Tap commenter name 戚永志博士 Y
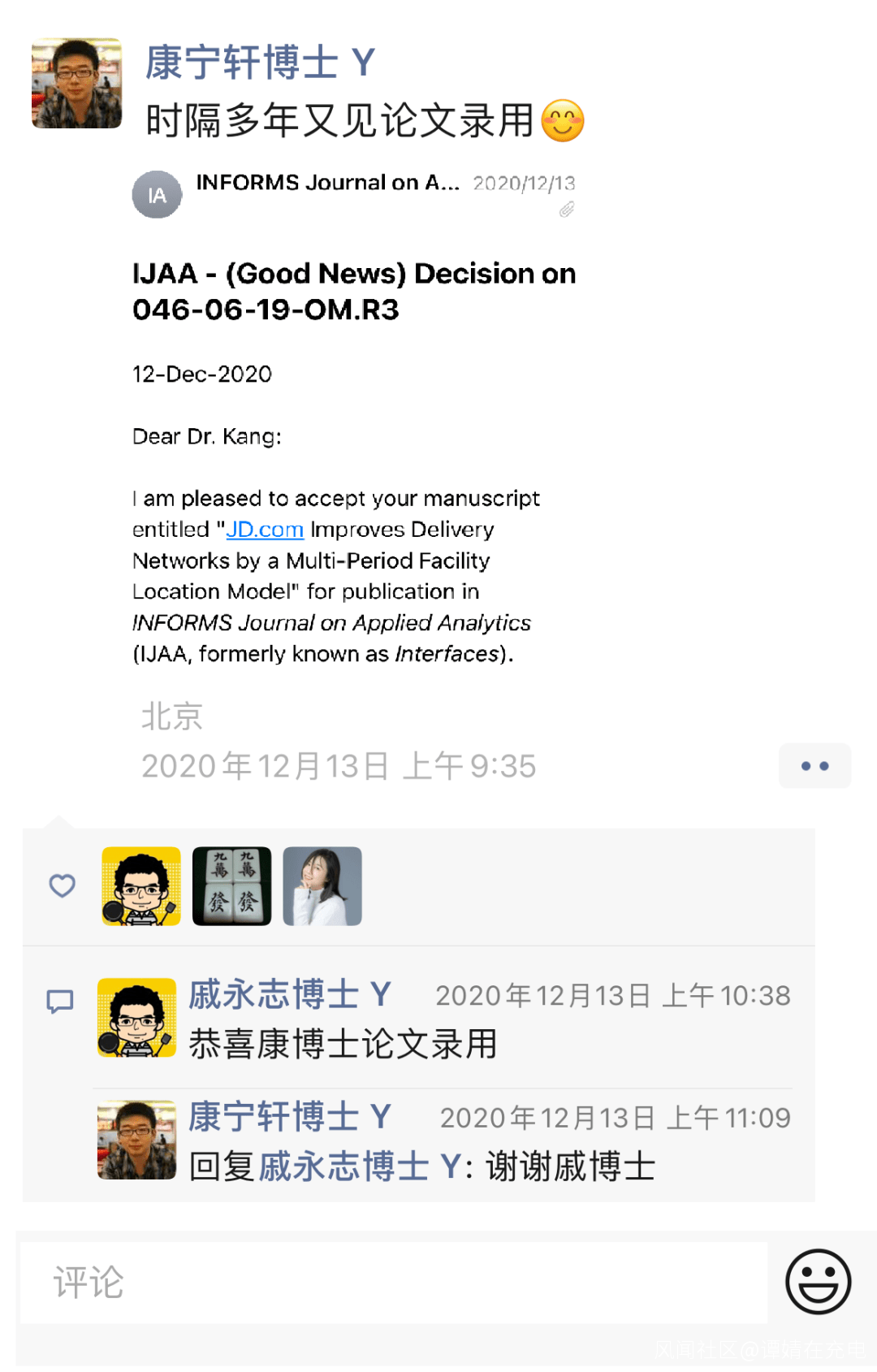This screenshot has height=1372, width=877. click(x=290, y=994)
